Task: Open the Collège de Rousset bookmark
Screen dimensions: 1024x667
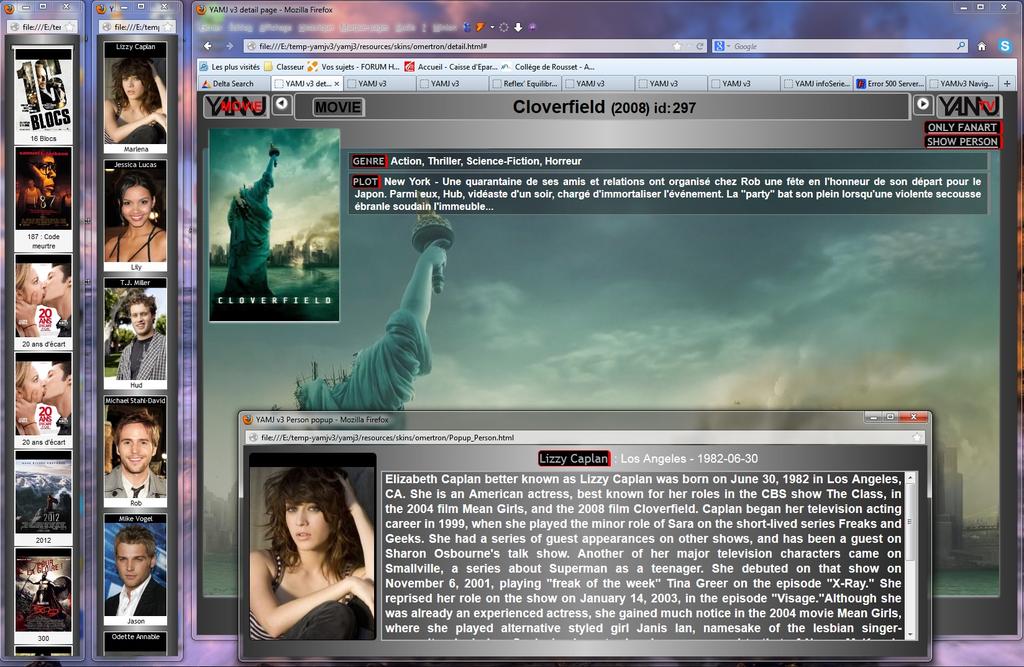Action: [x=547, y=67]
